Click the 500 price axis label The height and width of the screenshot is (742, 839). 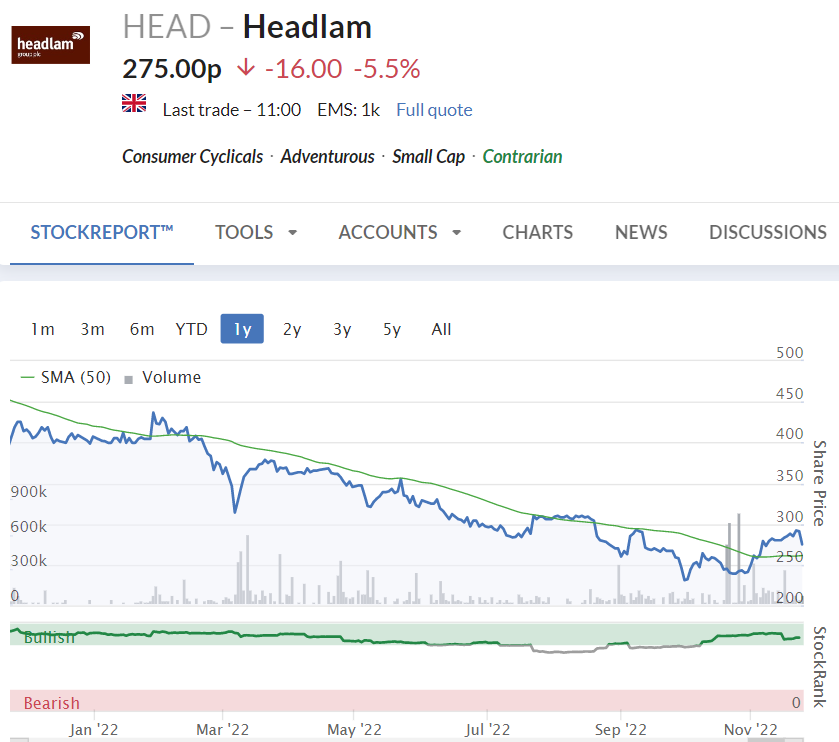point(790,353)
